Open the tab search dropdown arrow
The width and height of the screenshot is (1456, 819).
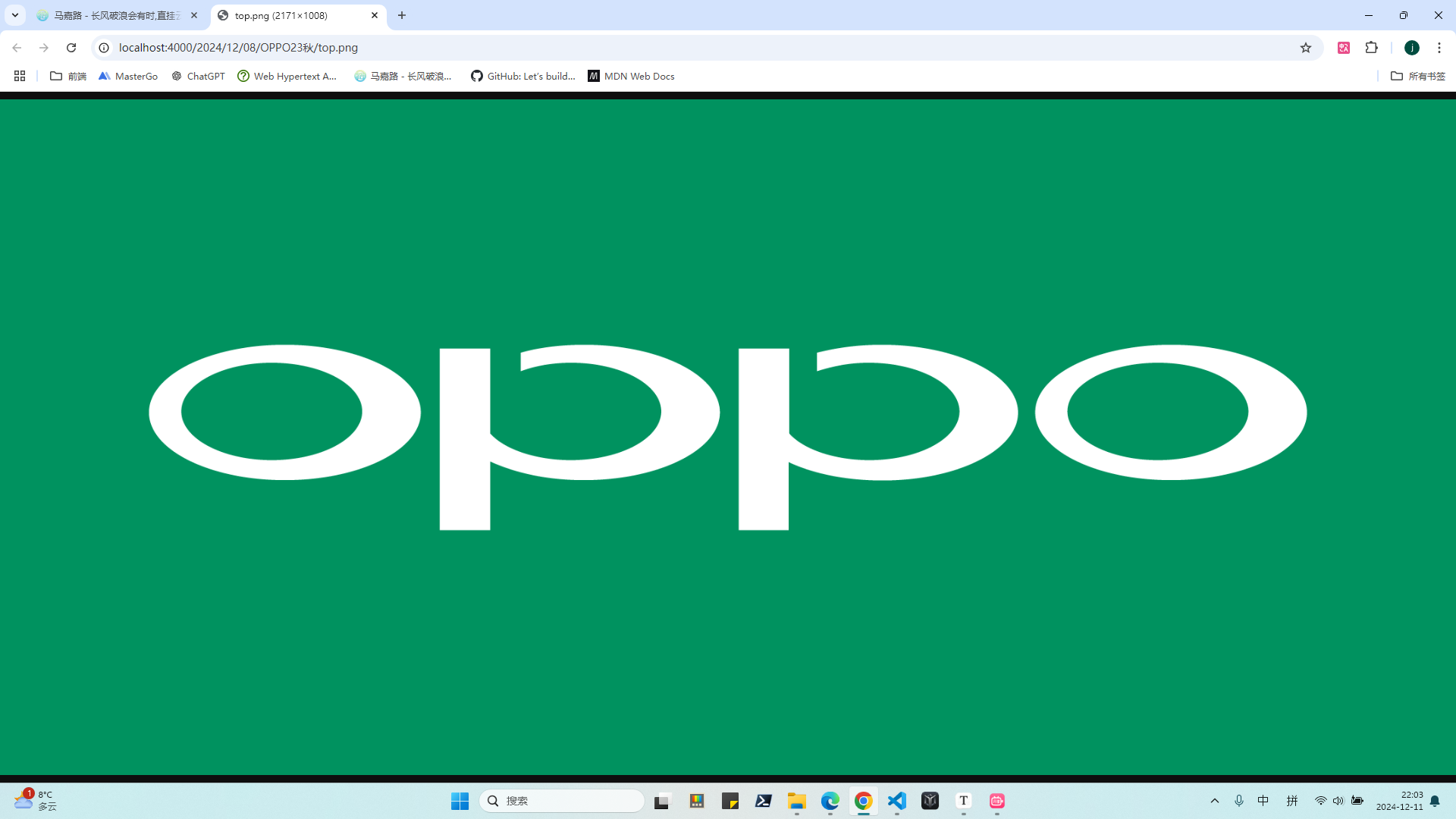14,15
